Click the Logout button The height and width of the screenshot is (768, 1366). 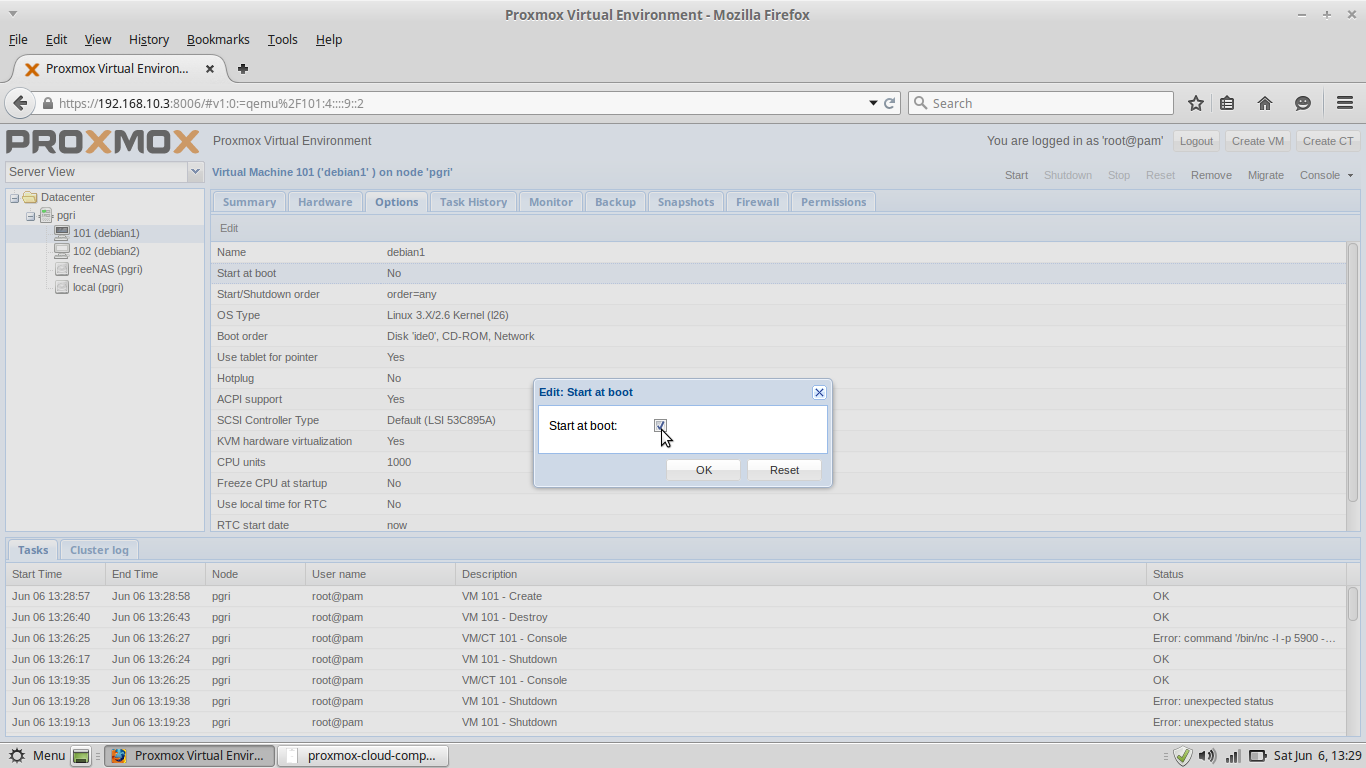click(x=1196, y=141)
